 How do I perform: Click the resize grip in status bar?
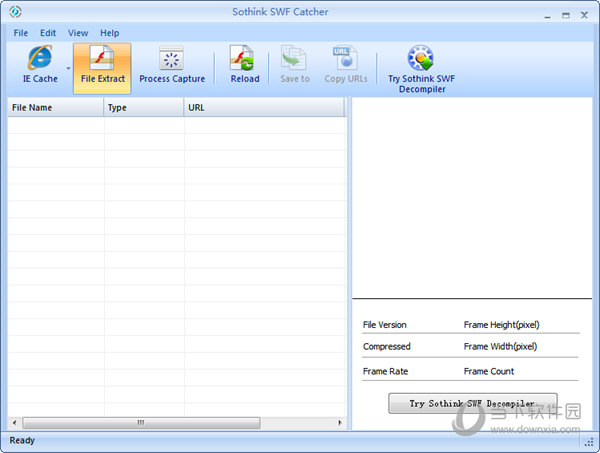point(589,442)
